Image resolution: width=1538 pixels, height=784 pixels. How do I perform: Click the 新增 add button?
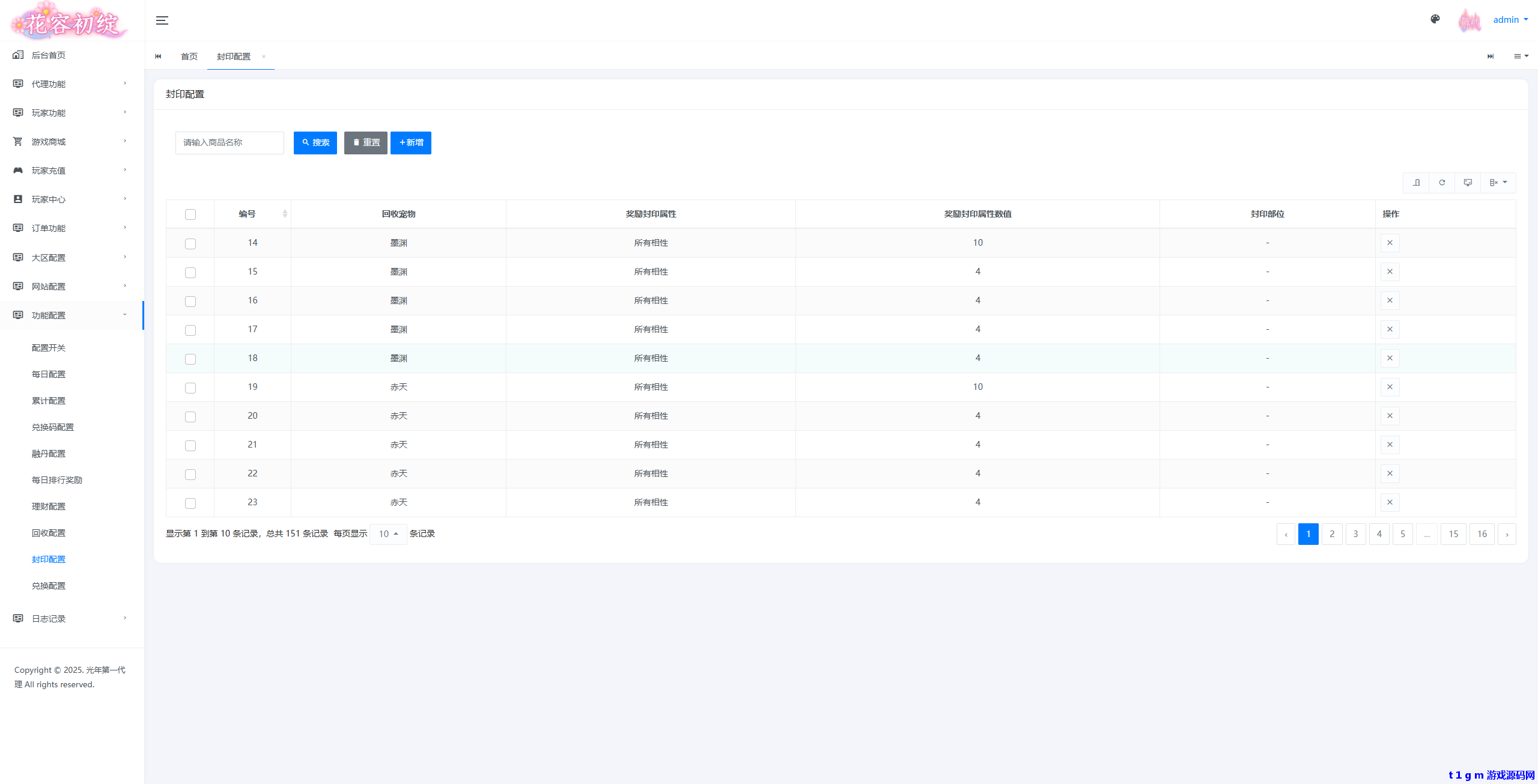(411, 142)
